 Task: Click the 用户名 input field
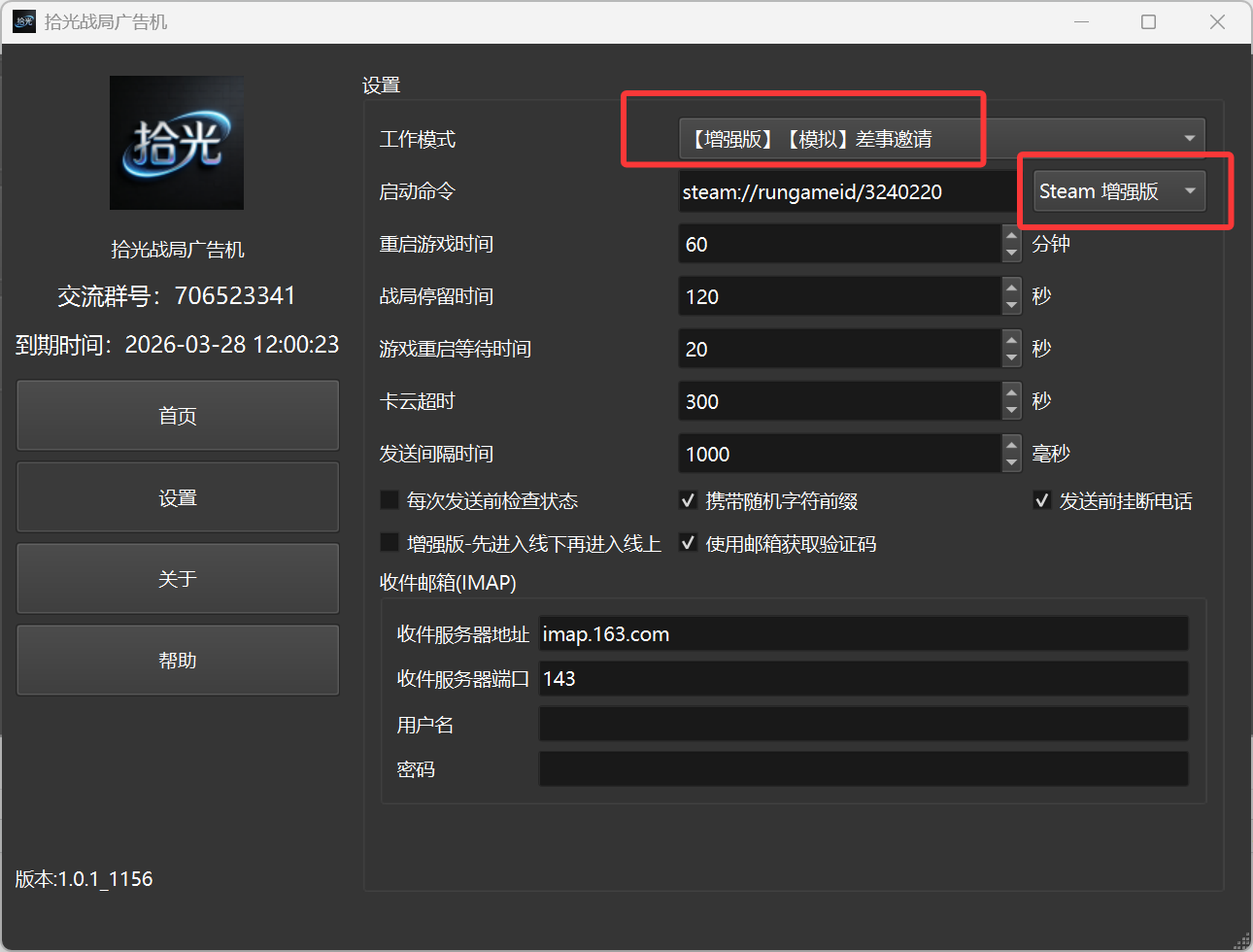(863, 725)
